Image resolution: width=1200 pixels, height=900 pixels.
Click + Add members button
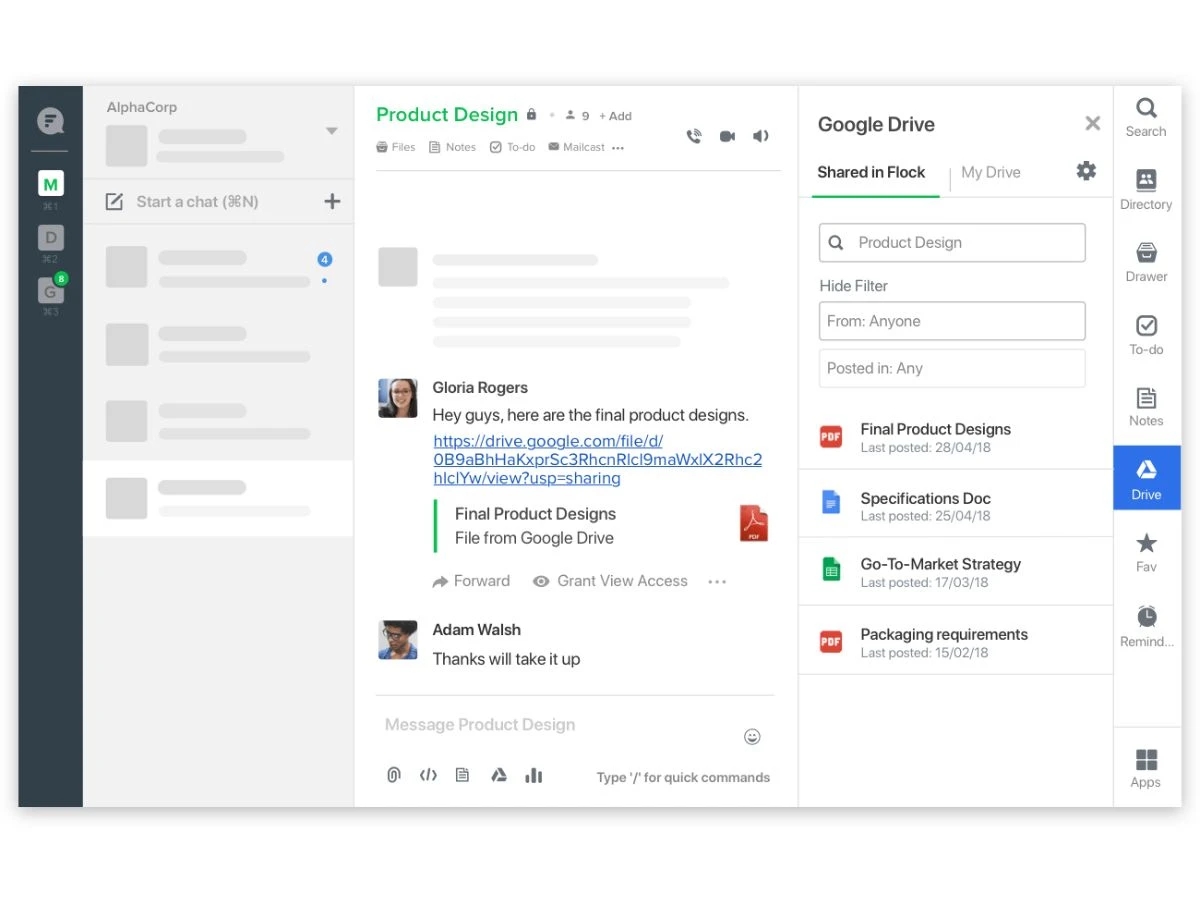[615, 116]
